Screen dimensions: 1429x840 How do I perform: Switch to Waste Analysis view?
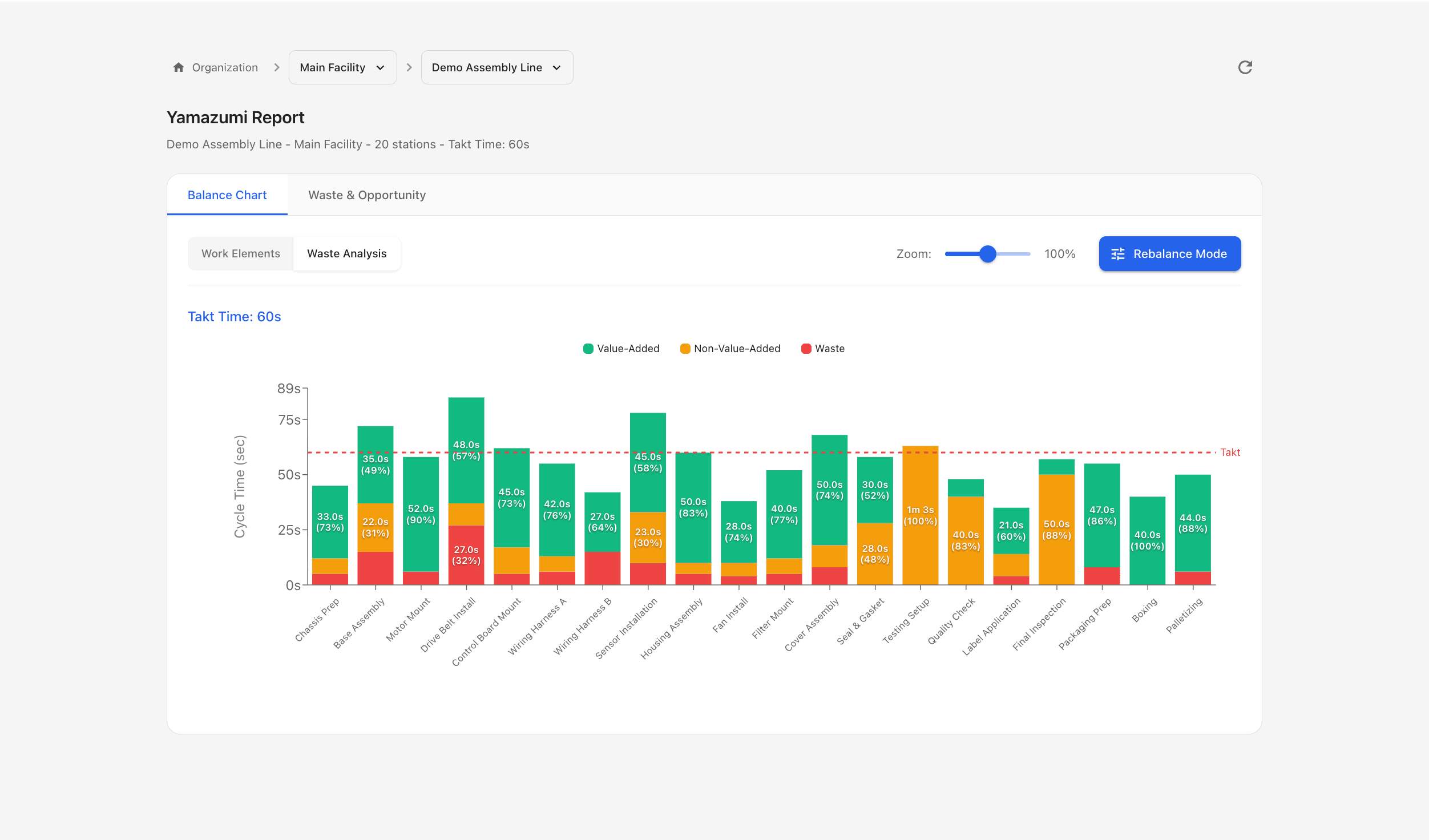[347, 253]
